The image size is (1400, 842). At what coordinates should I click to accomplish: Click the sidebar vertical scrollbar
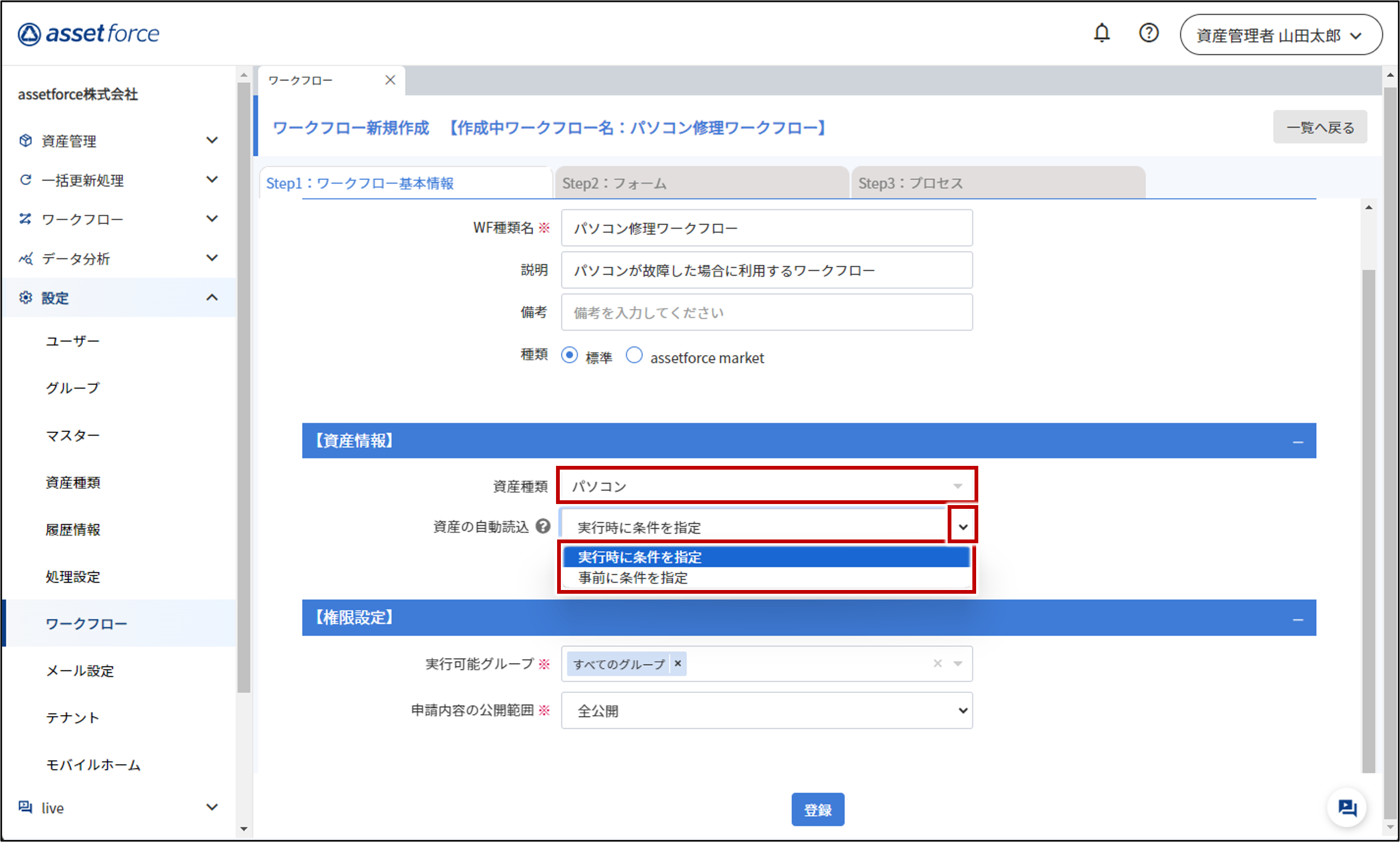244,388
